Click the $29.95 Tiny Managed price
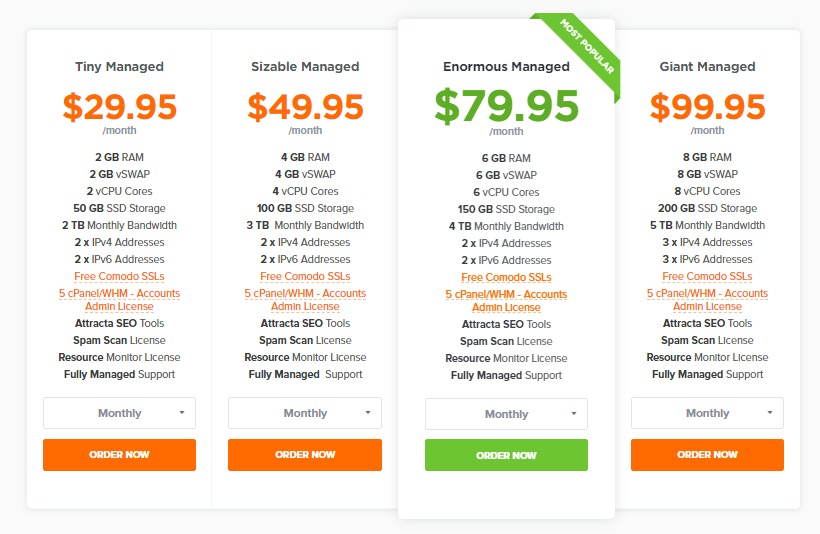820x534 pixels. click(120, 107)
